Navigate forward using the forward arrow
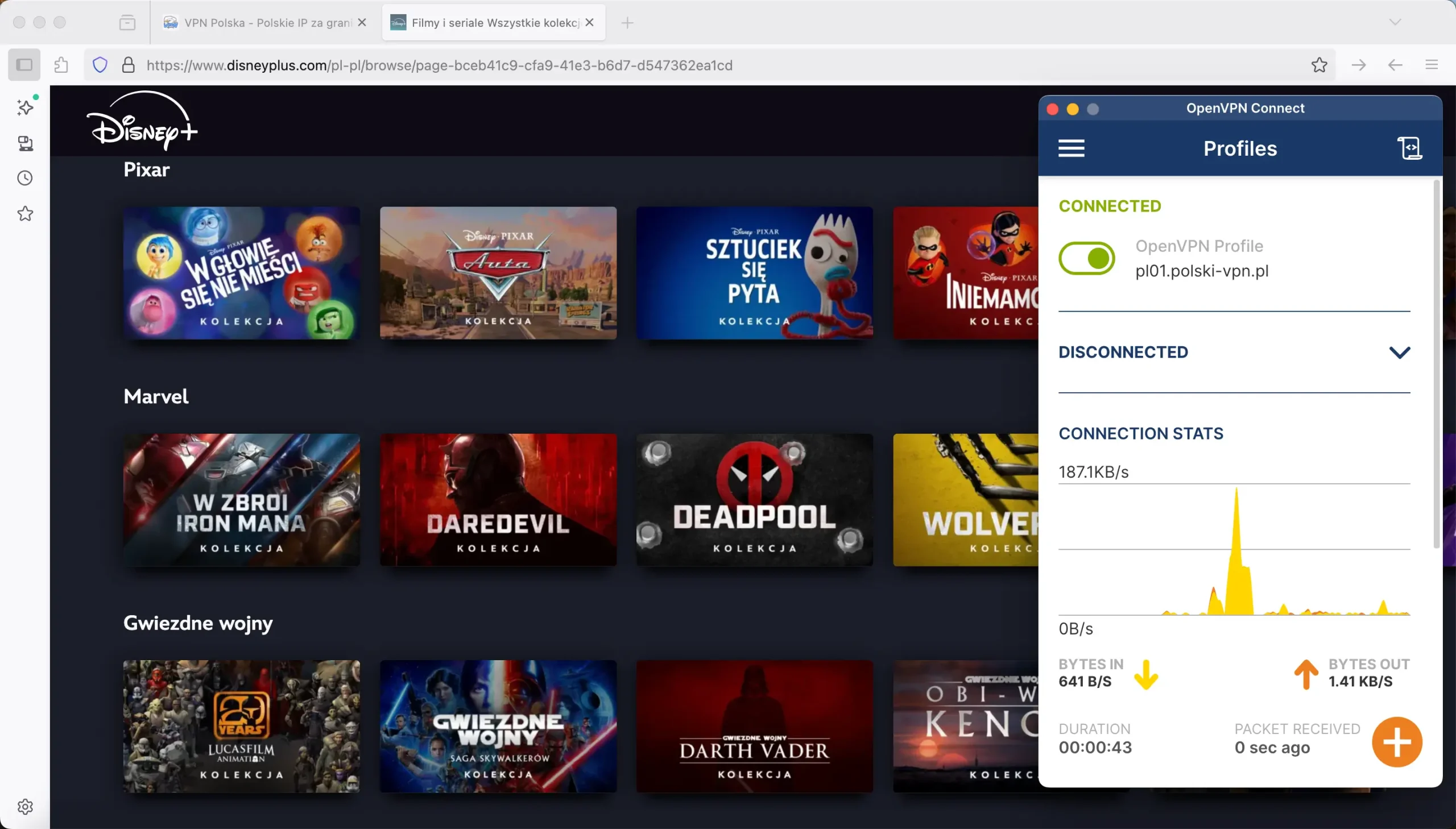 [x=1359, y=64]
